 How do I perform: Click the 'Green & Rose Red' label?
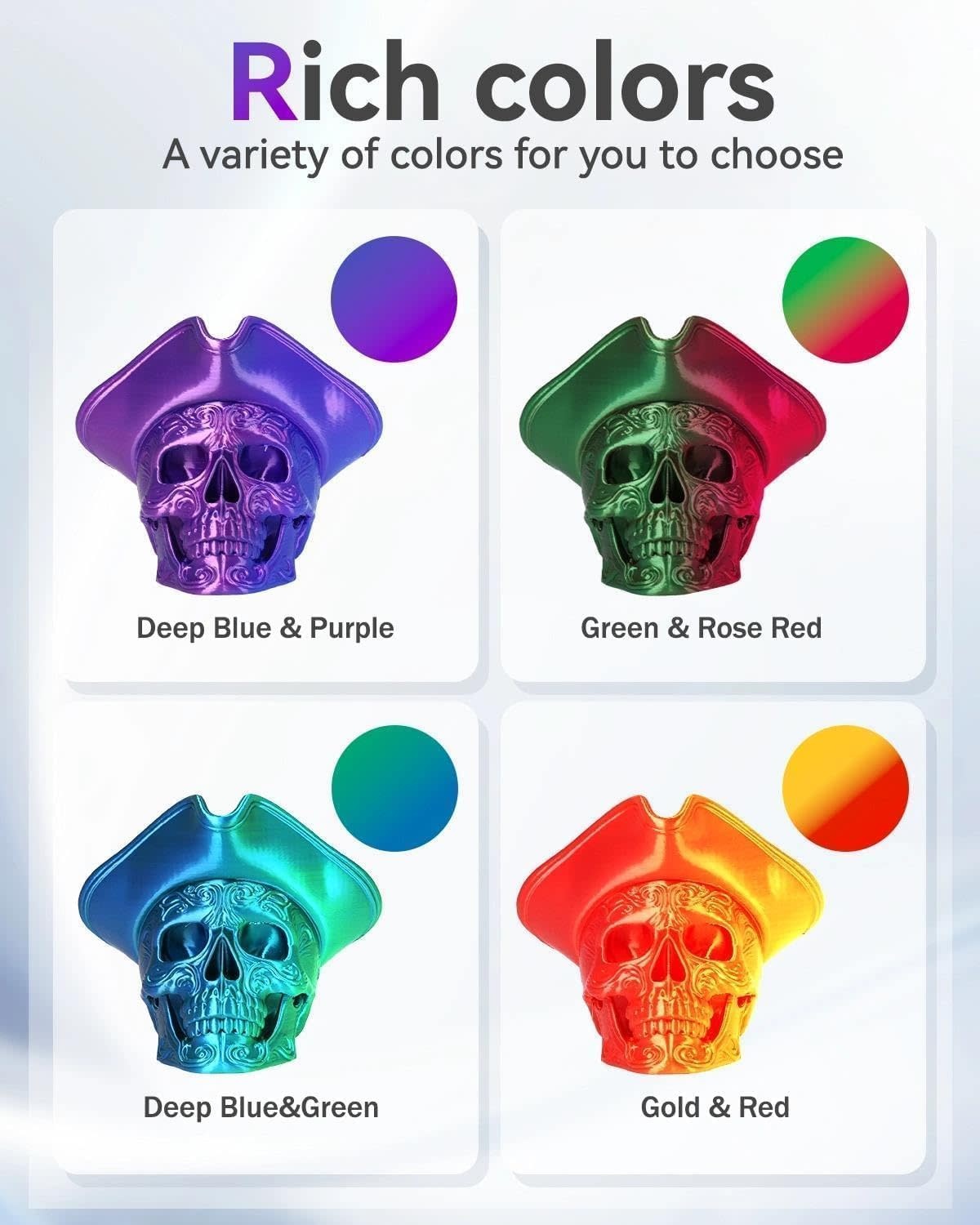pos(702,628)
